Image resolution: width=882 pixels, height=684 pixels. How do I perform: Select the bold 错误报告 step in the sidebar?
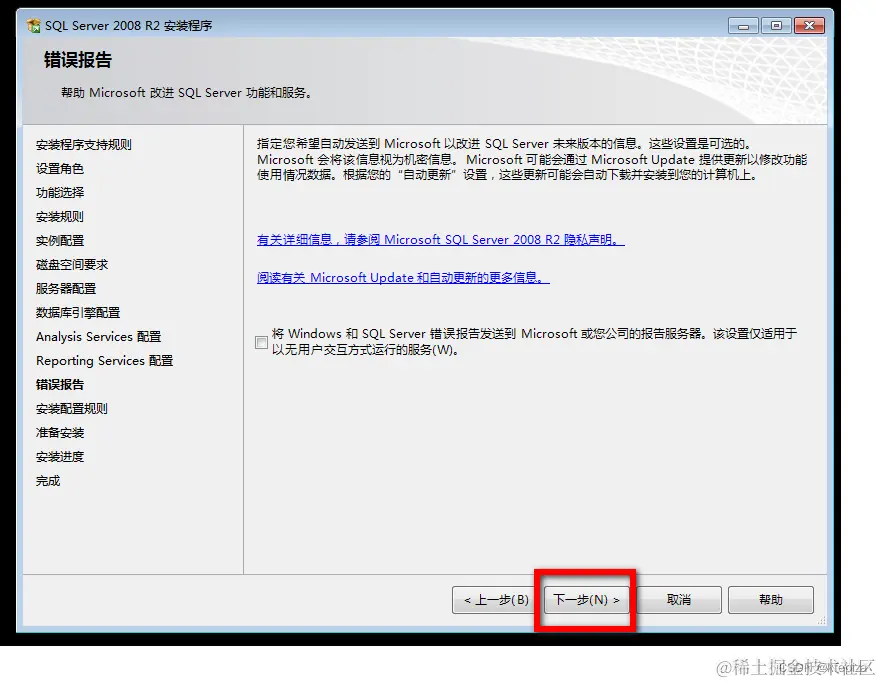click(60, 385)
